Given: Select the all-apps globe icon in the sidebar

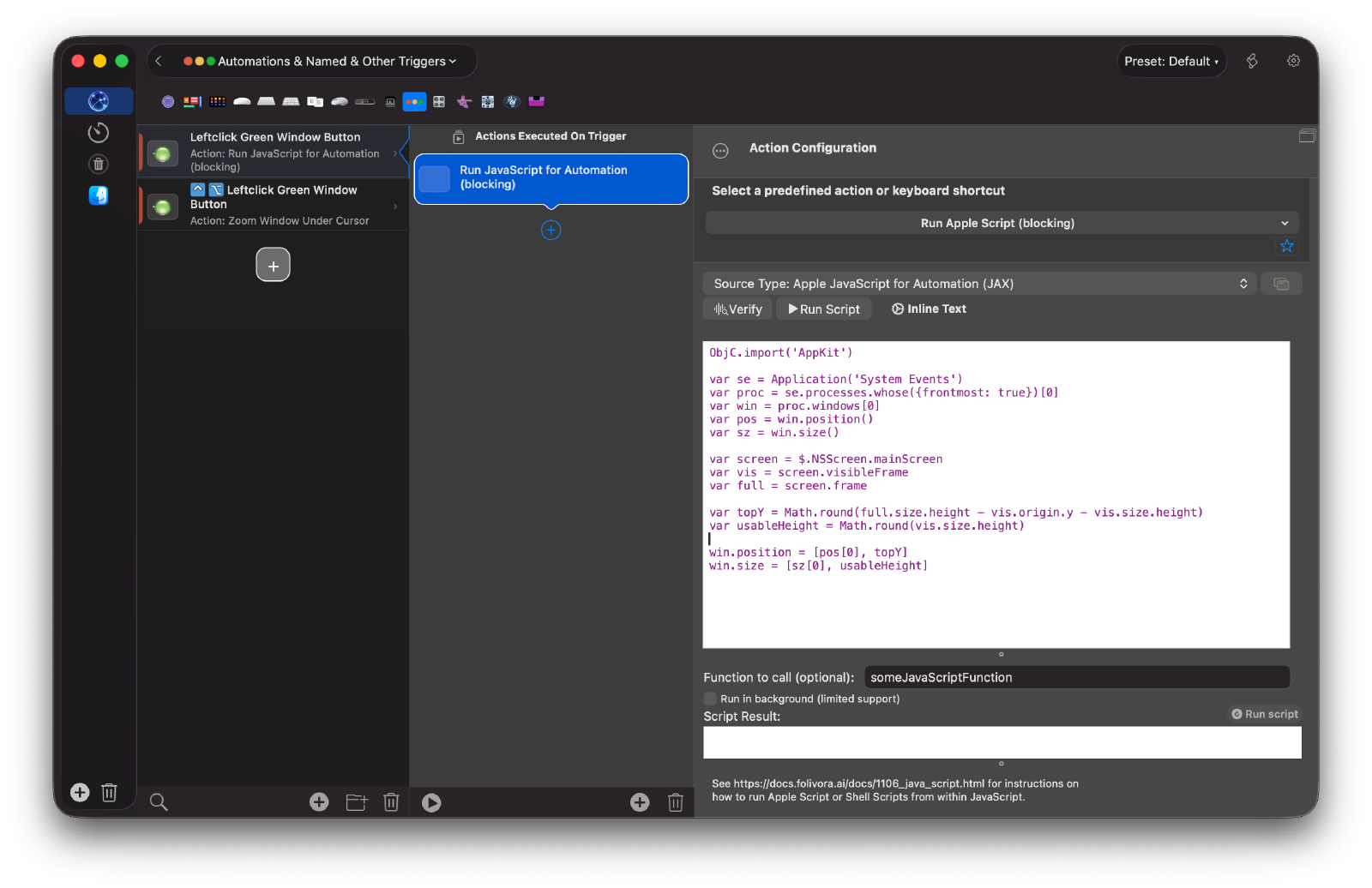Looking at the screenshot, I should pos(99,100).
